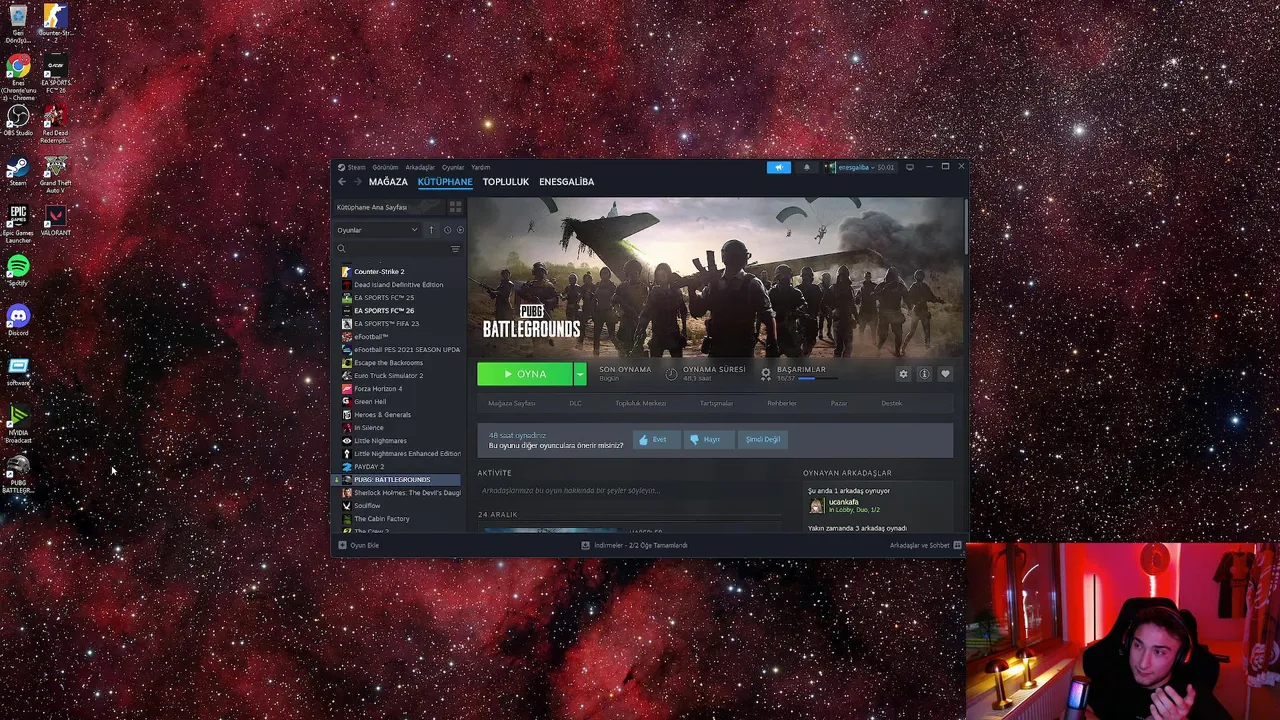
Task: Switch to the ENESGALİBA profile tab
Action: (566, 182)
